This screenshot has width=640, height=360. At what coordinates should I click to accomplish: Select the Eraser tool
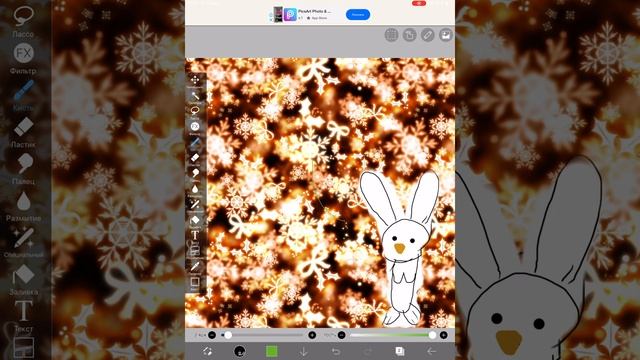coord(195,158)
